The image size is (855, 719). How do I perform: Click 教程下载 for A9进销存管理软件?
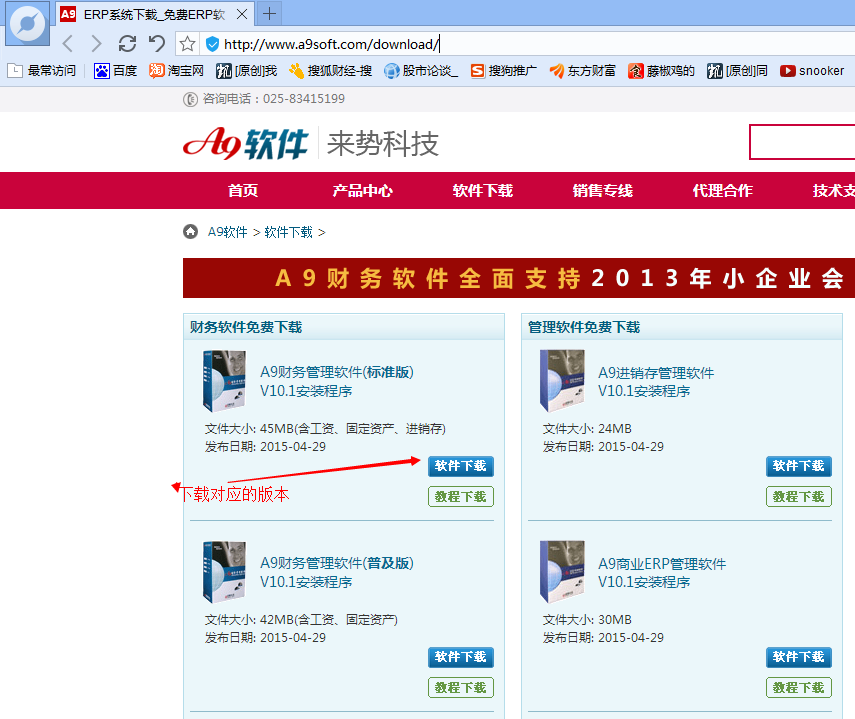coord(799,496)
